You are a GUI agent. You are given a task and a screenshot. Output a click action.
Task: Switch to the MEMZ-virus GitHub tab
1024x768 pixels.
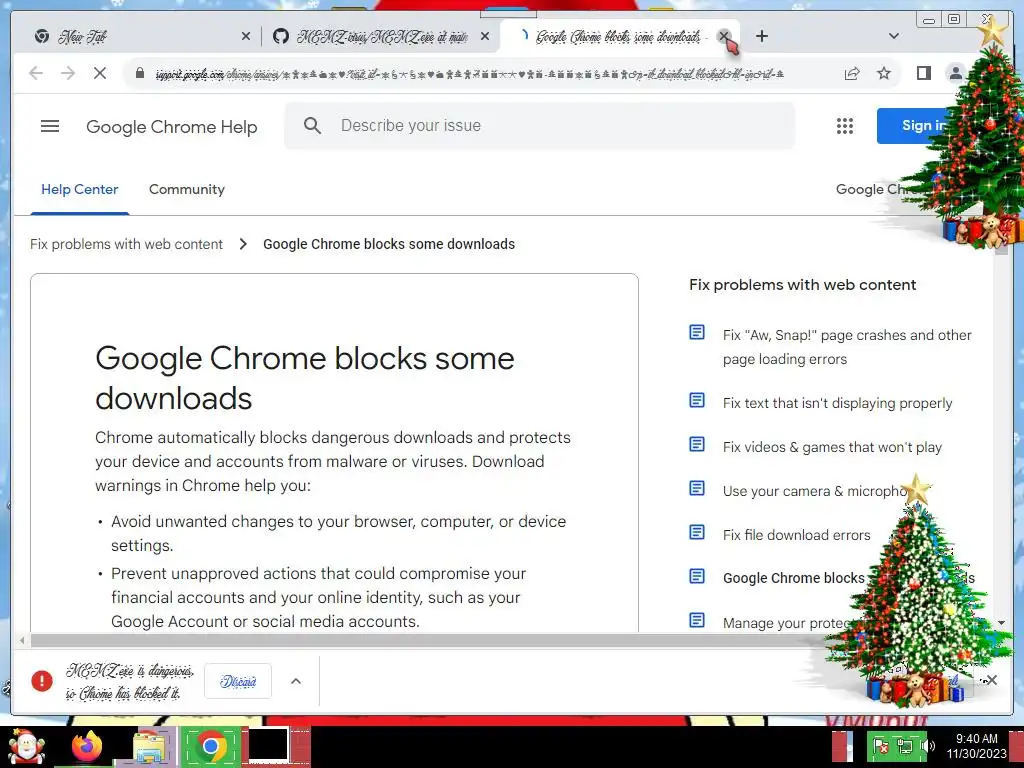pyautogui.click(x=381, y=37)
